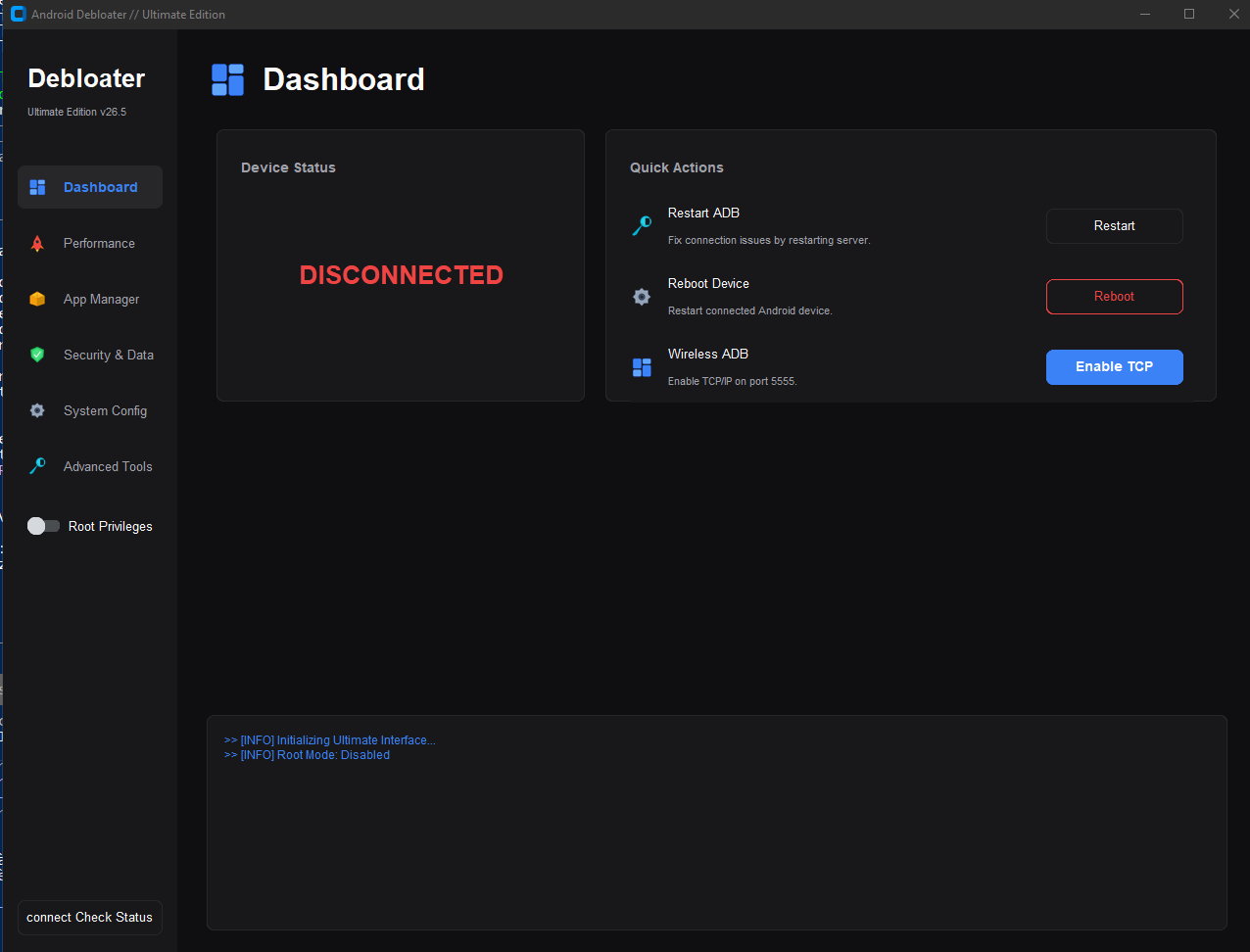Image resolution: width=1250 pixels, height=952 pixels.
Task: Click the Ultimate Edition v26.5 version text
Action: (x=76, y=112)
